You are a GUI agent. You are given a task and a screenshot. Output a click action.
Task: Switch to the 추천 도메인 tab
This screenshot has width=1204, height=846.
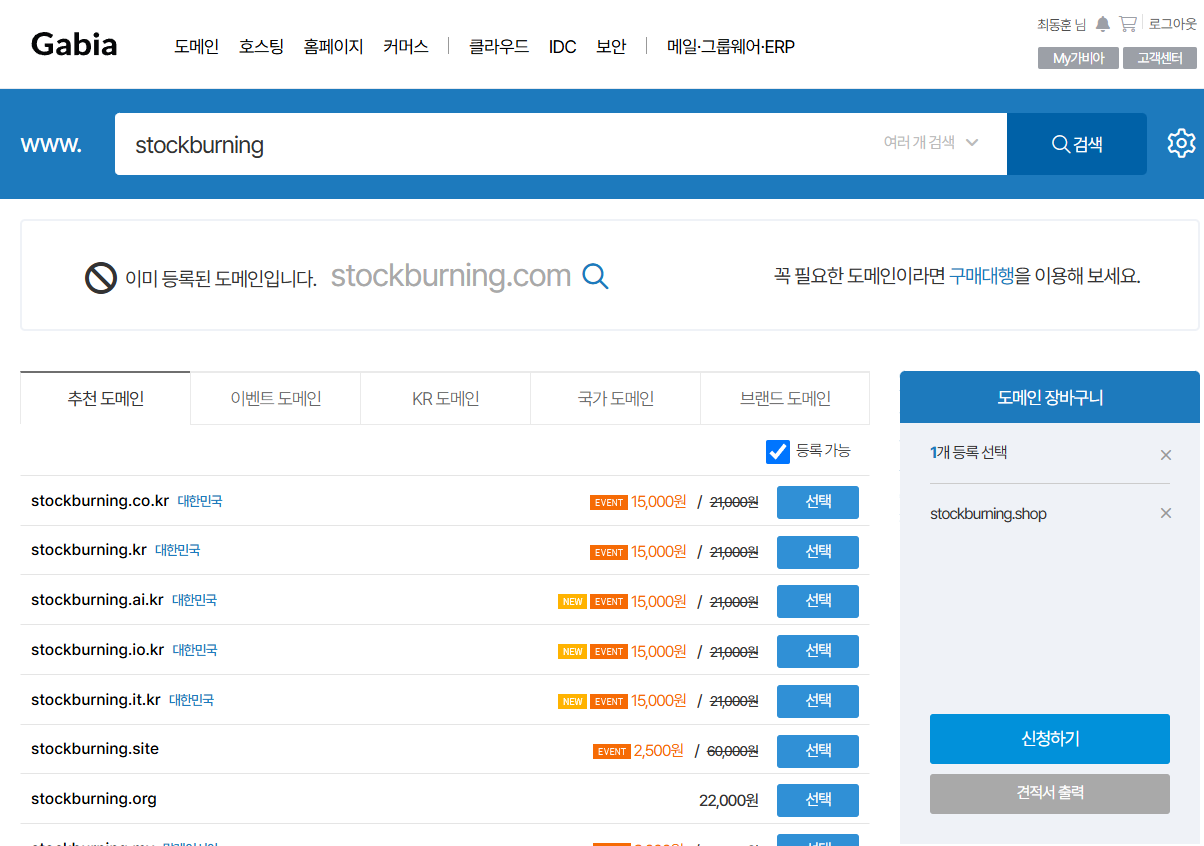coord(106,398)
